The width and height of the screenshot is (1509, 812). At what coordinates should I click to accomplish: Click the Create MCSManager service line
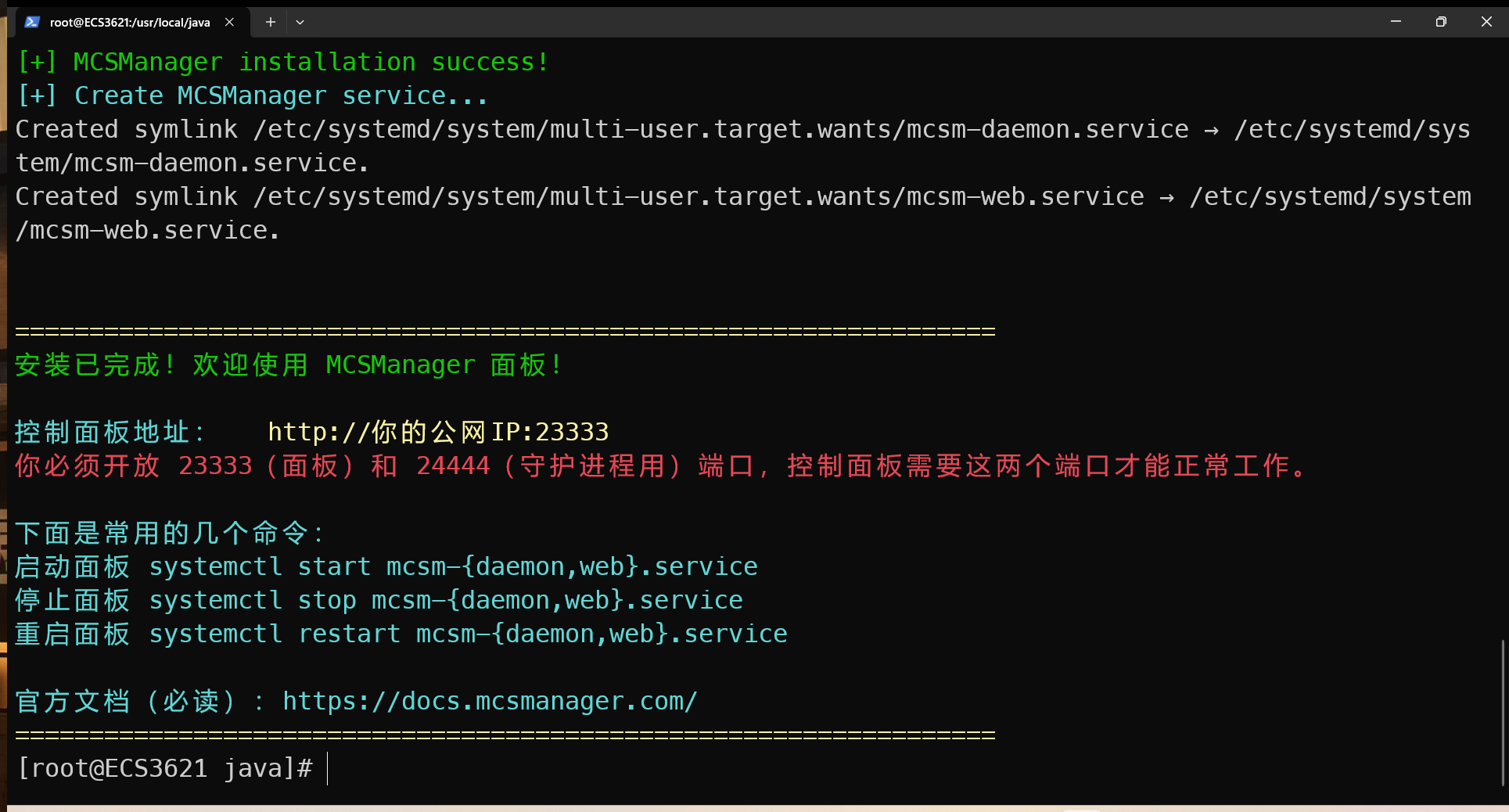coord(253,95)
